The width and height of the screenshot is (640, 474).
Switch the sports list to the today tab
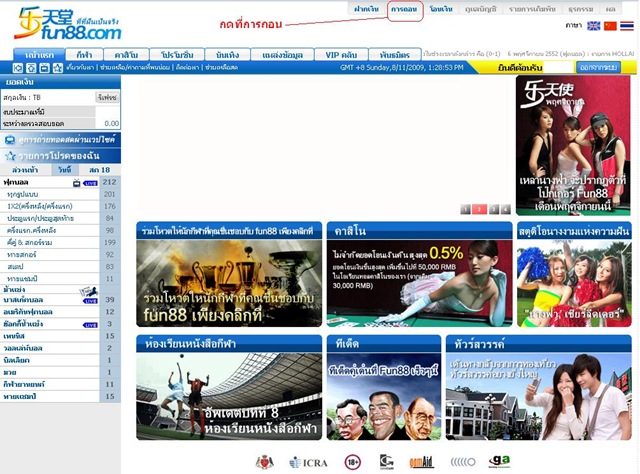64,170
